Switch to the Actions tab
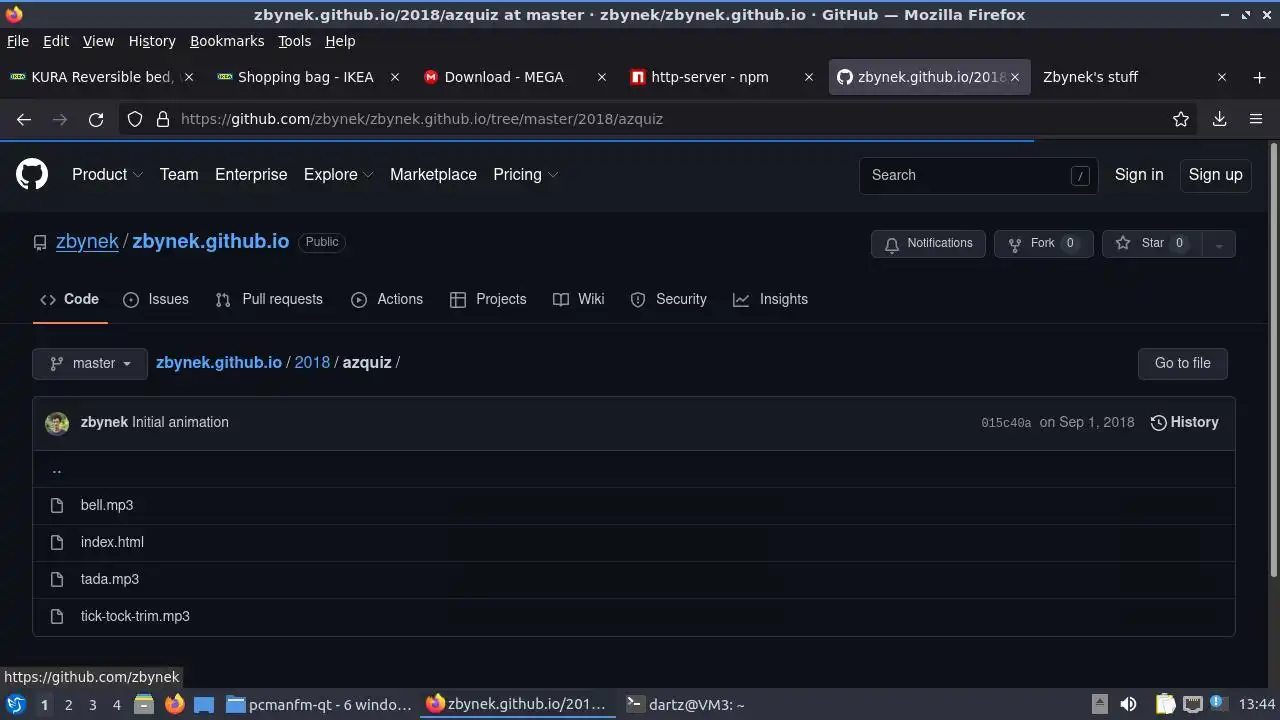 tap(387, 299)
